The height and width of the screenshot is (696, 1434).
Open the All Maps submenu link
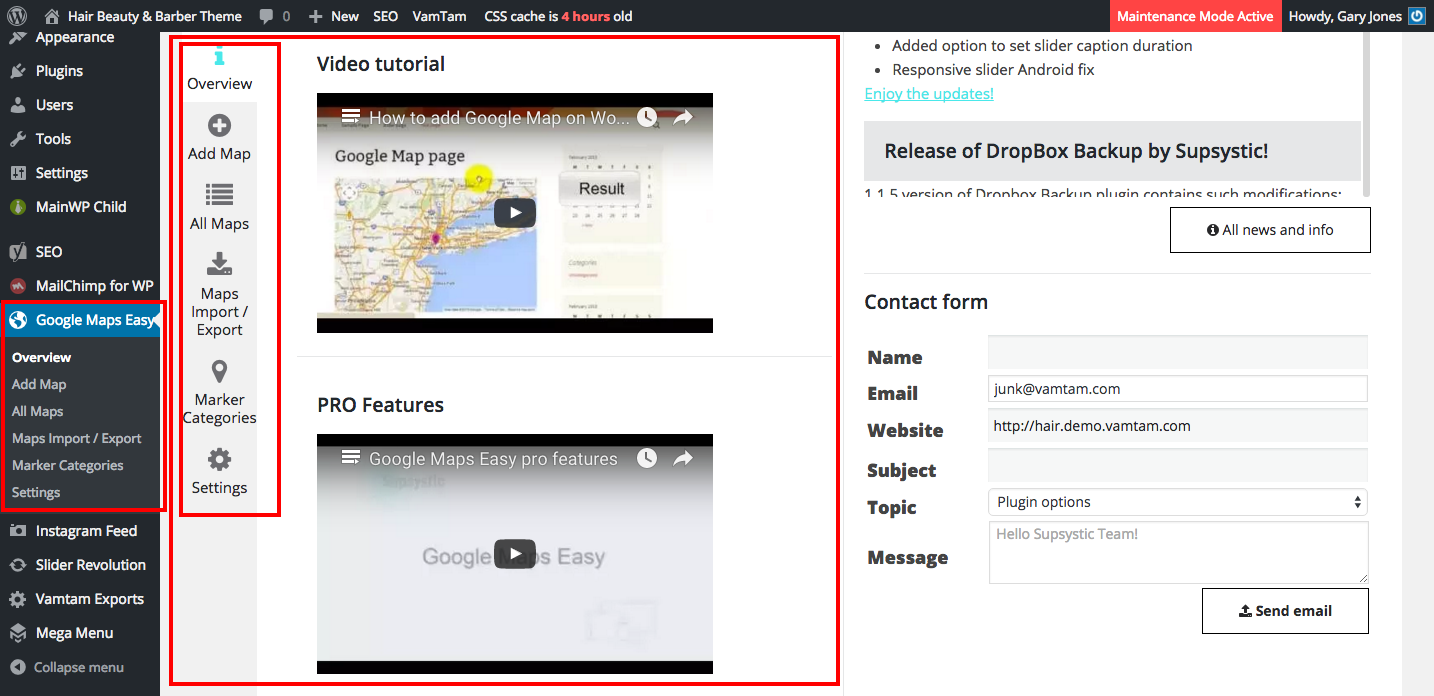37,411
